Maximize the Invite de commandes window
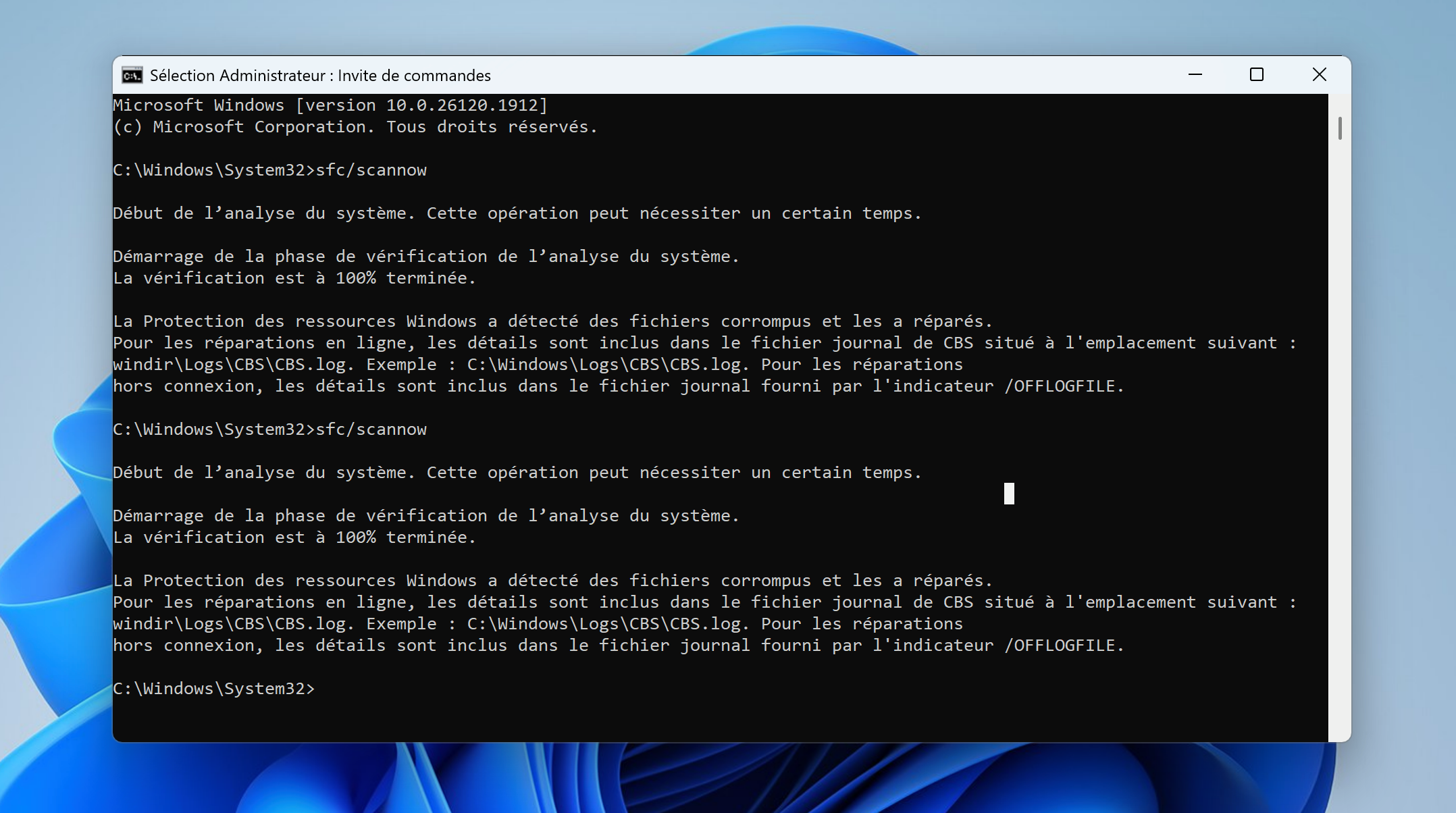This screenshot has width=1456, height=813. pos(1256,75)
